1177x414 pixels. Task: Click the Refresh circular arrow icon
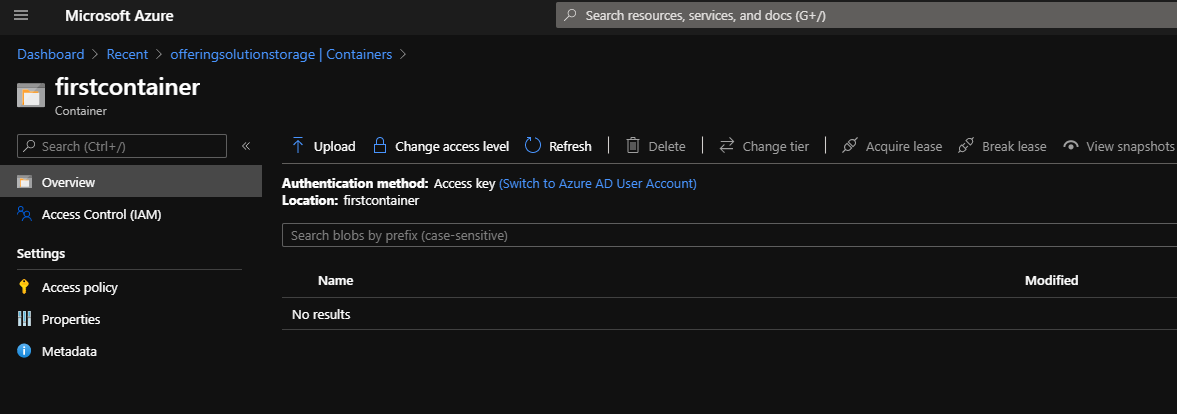533,146
